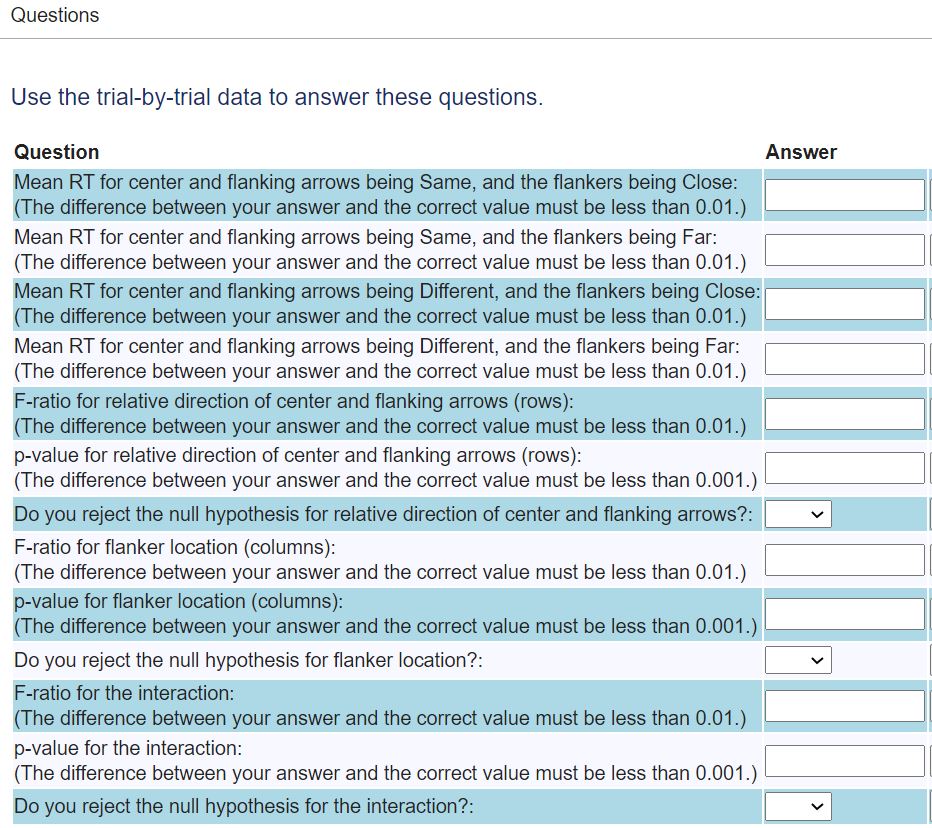932x828 pixels.
Task: Open reject null dropdown for flanker location
Action: tap(798, 660)
